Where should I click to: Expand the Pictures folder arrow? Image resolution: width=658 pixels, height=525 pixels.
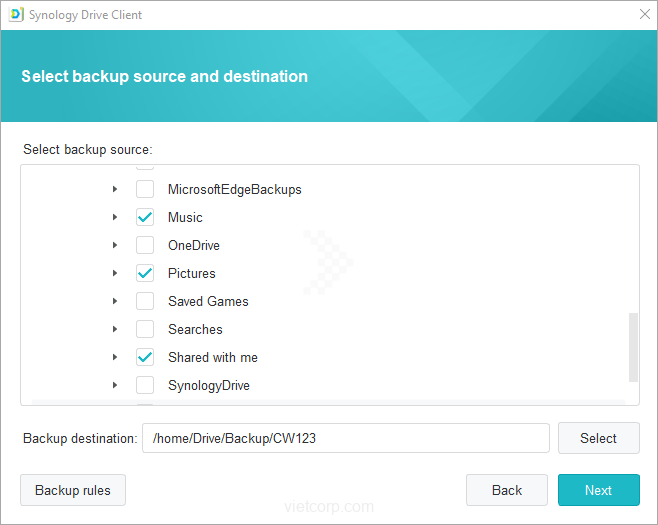click(x=115, y=273)
